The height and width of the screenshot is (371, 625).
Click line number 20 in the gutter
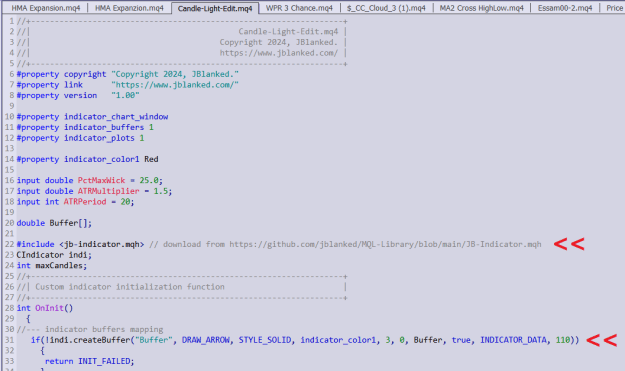(x=10, y=223)
